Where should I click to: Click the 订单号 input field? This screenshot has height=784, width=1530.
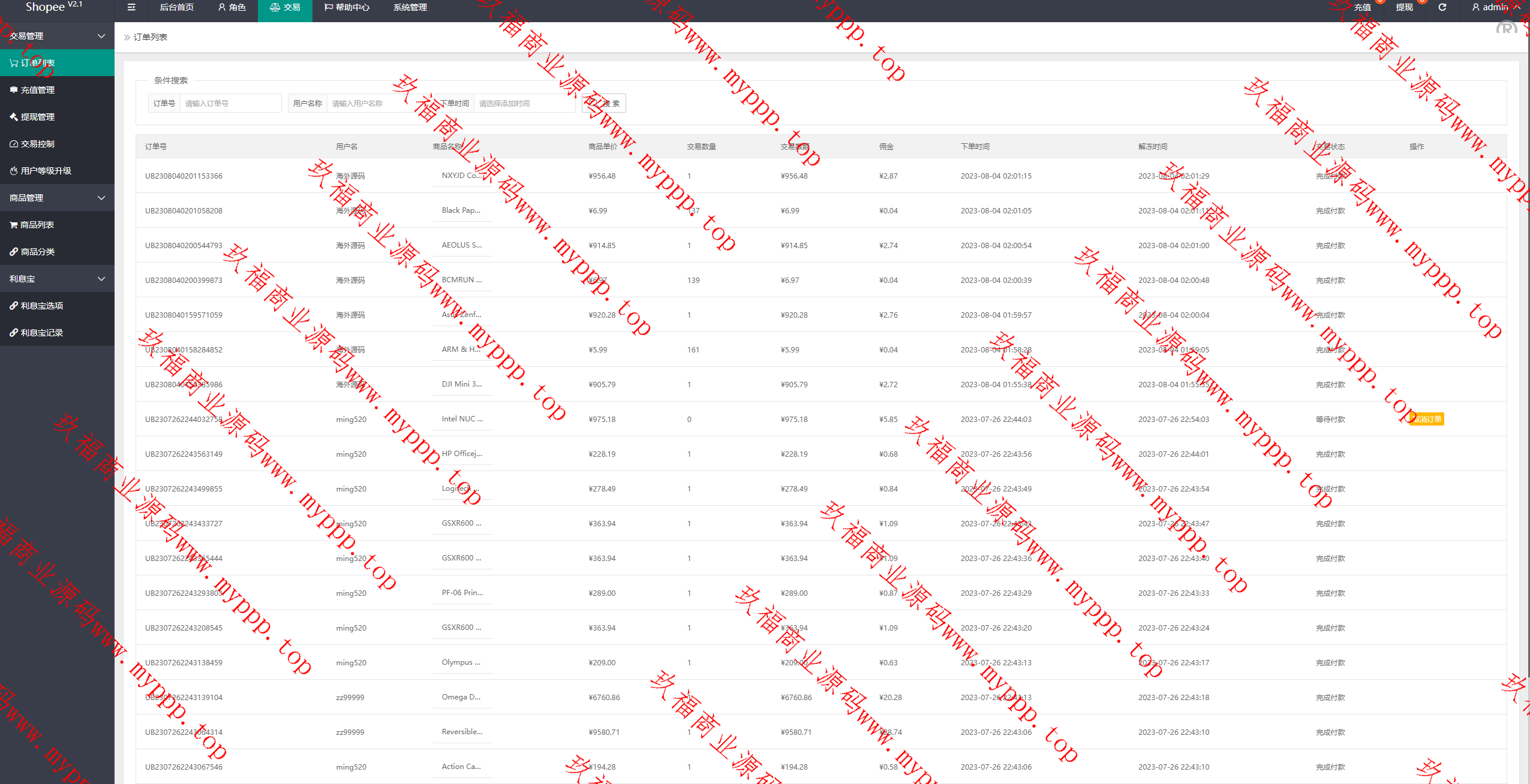(x=230, y=103)
